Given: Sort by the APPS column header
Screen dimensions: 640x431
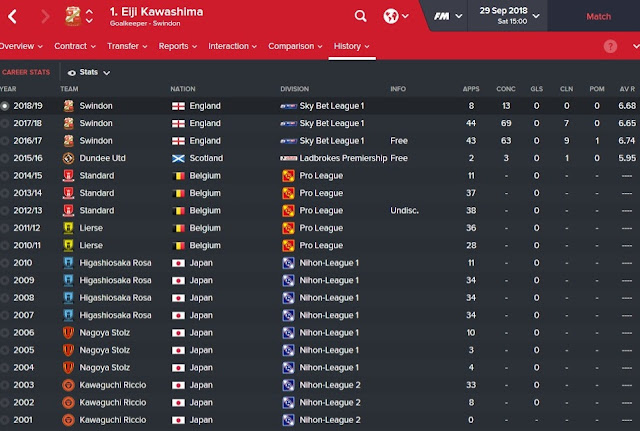Looking at the screenshot, I should [471, 89].
